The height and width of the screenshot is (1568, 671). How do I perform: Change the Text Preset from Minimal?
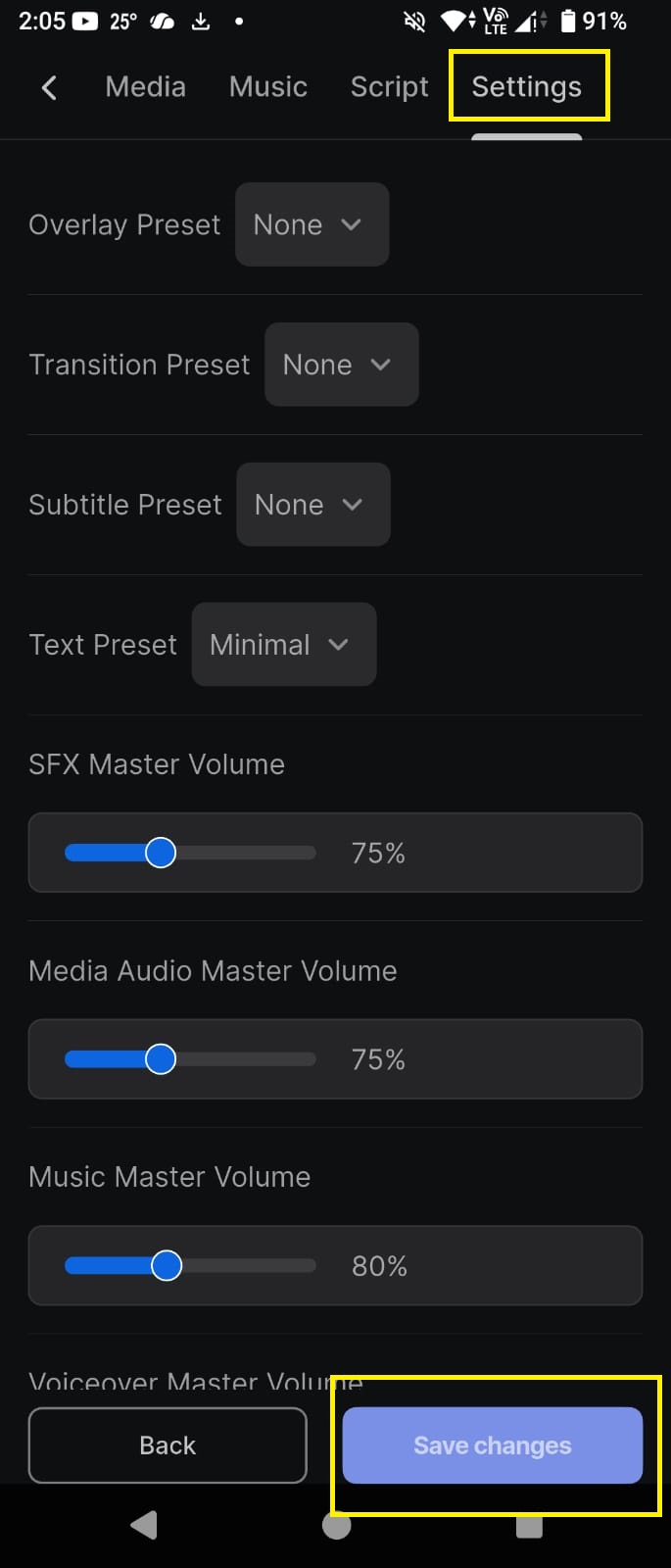coord(283,645)
